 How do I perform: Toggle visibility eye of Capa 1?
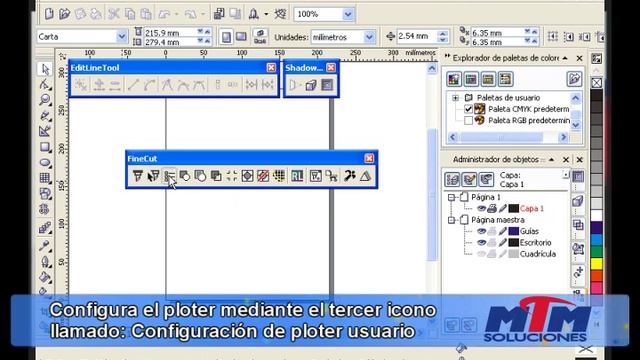click(481, 209)
